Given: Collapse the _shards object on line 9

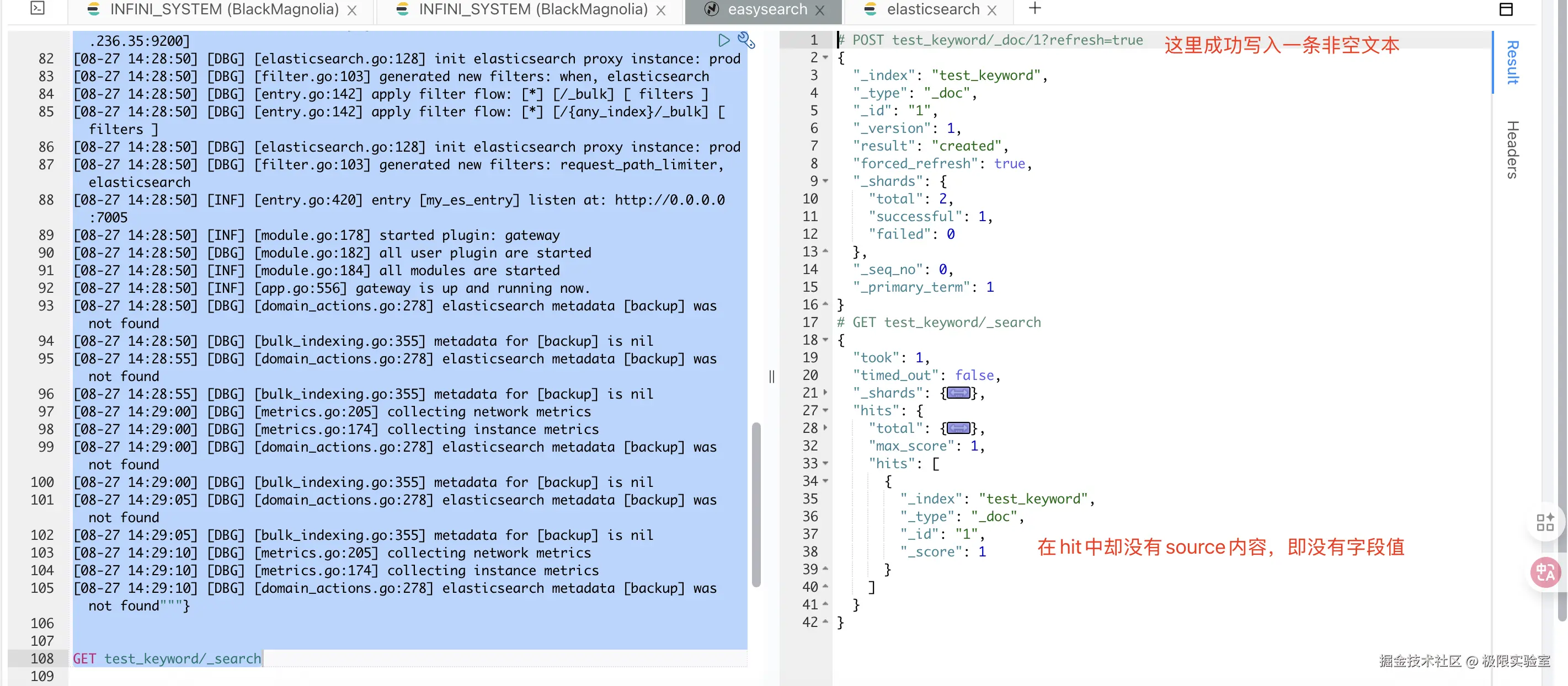Looking at the screenshot, I should [x=825, y=181].
